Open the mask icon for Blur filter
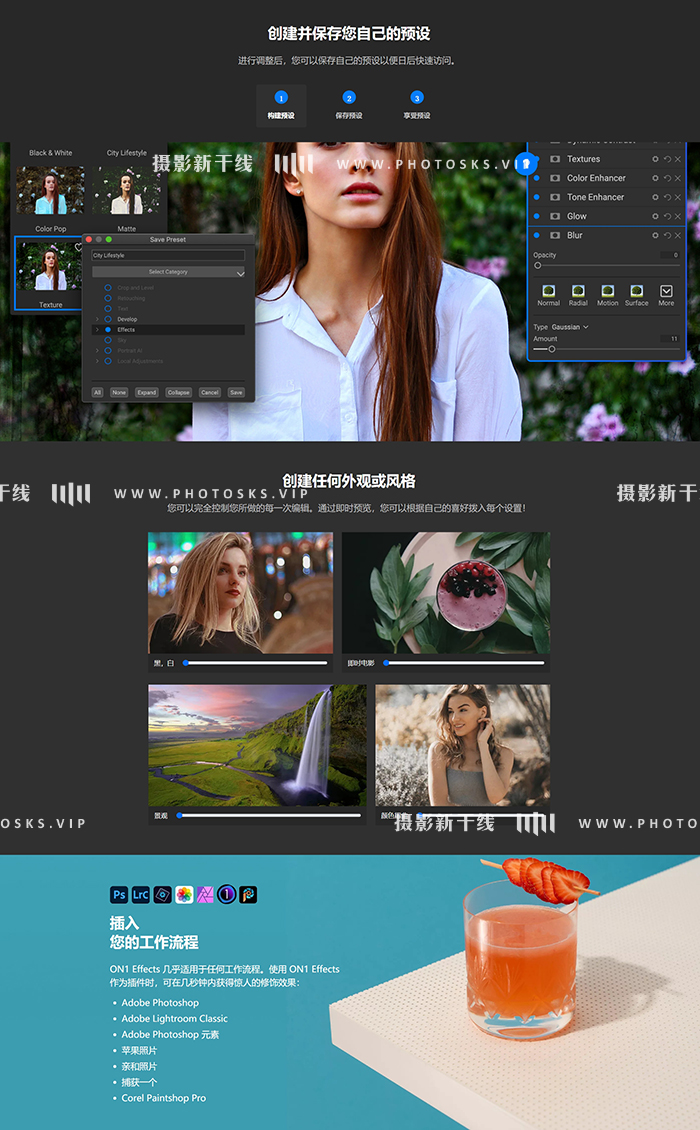The width and height of the screenshot is (700, 1130). [555, 236]
